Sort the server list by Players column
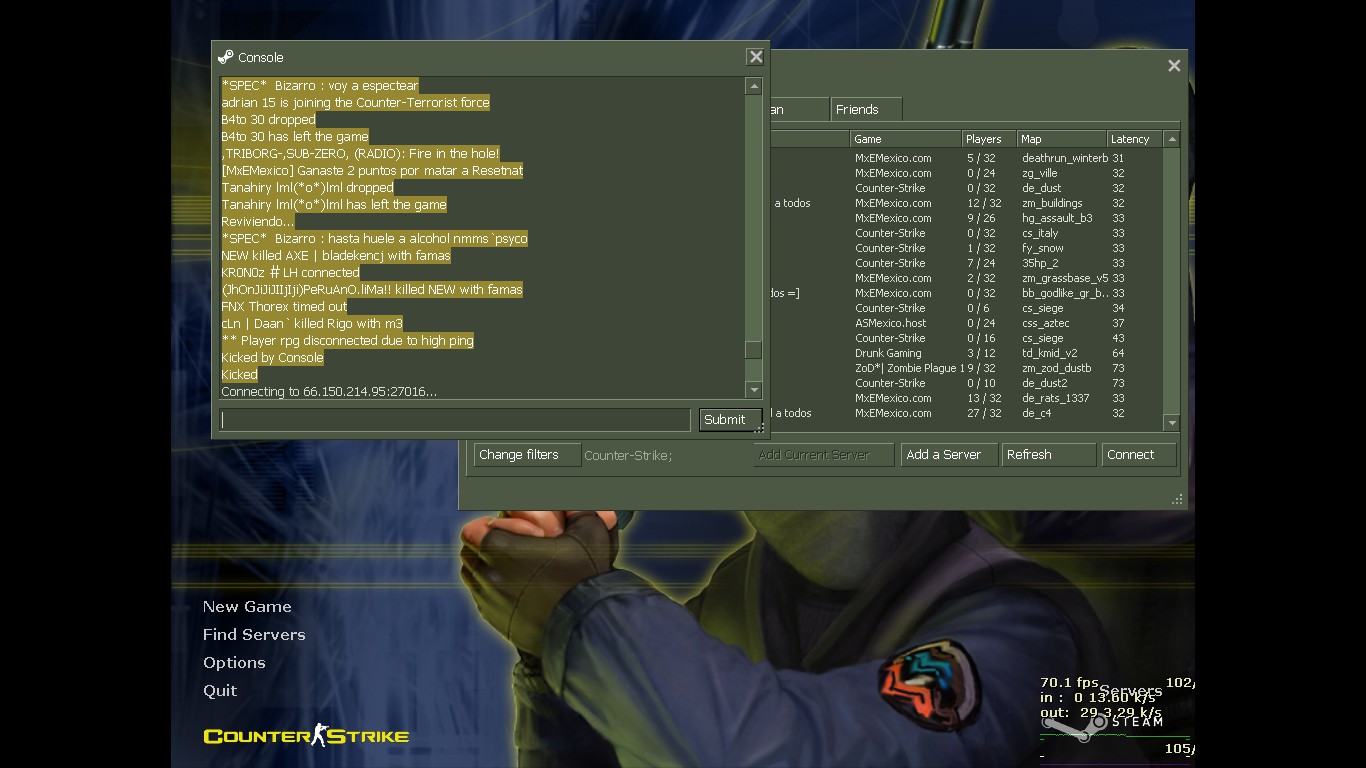Screen dimensions: 1366x768 coord(989,139)
